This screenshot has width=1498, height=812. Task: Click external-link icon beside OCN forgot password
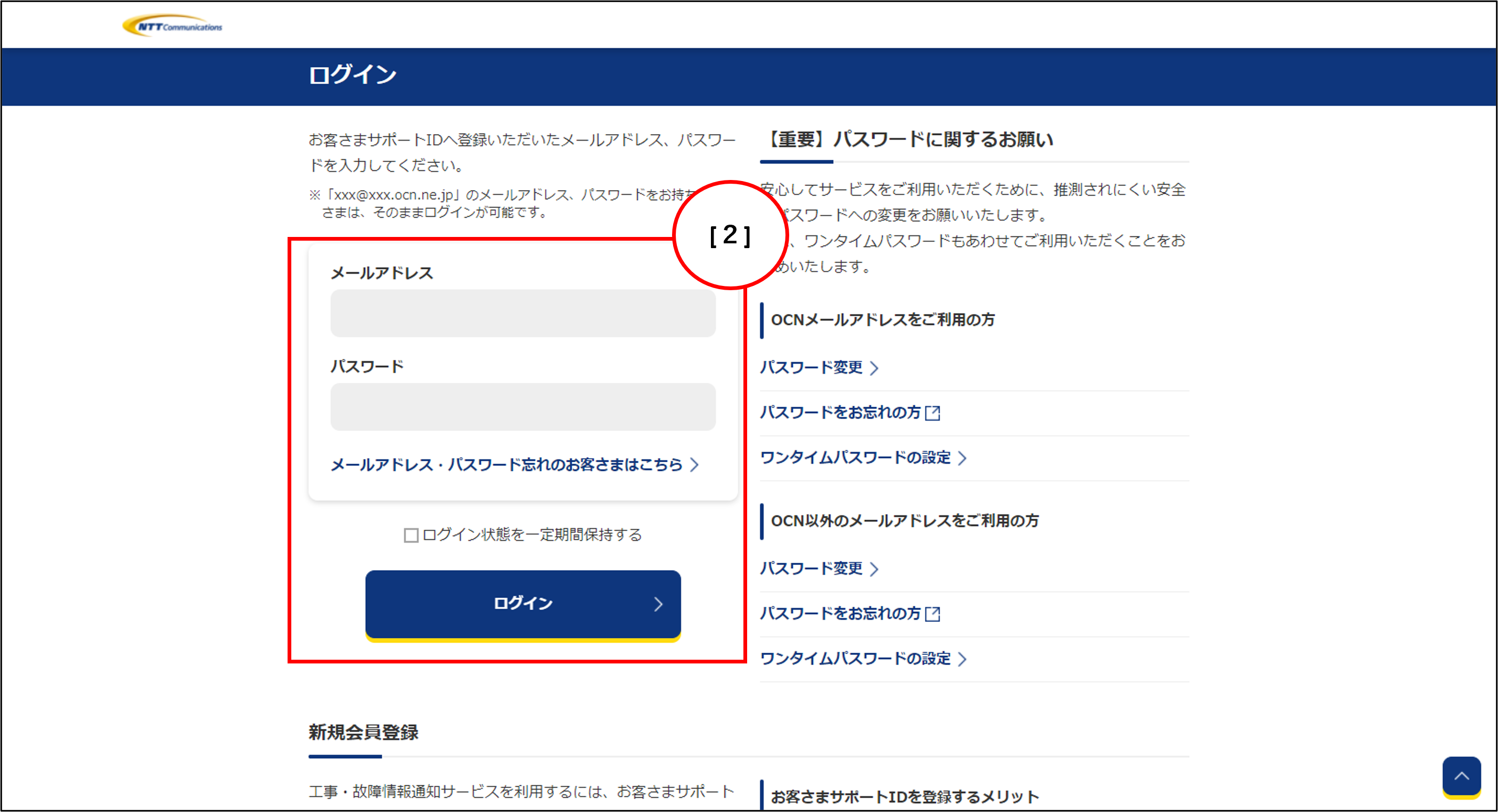click(932, 413)
